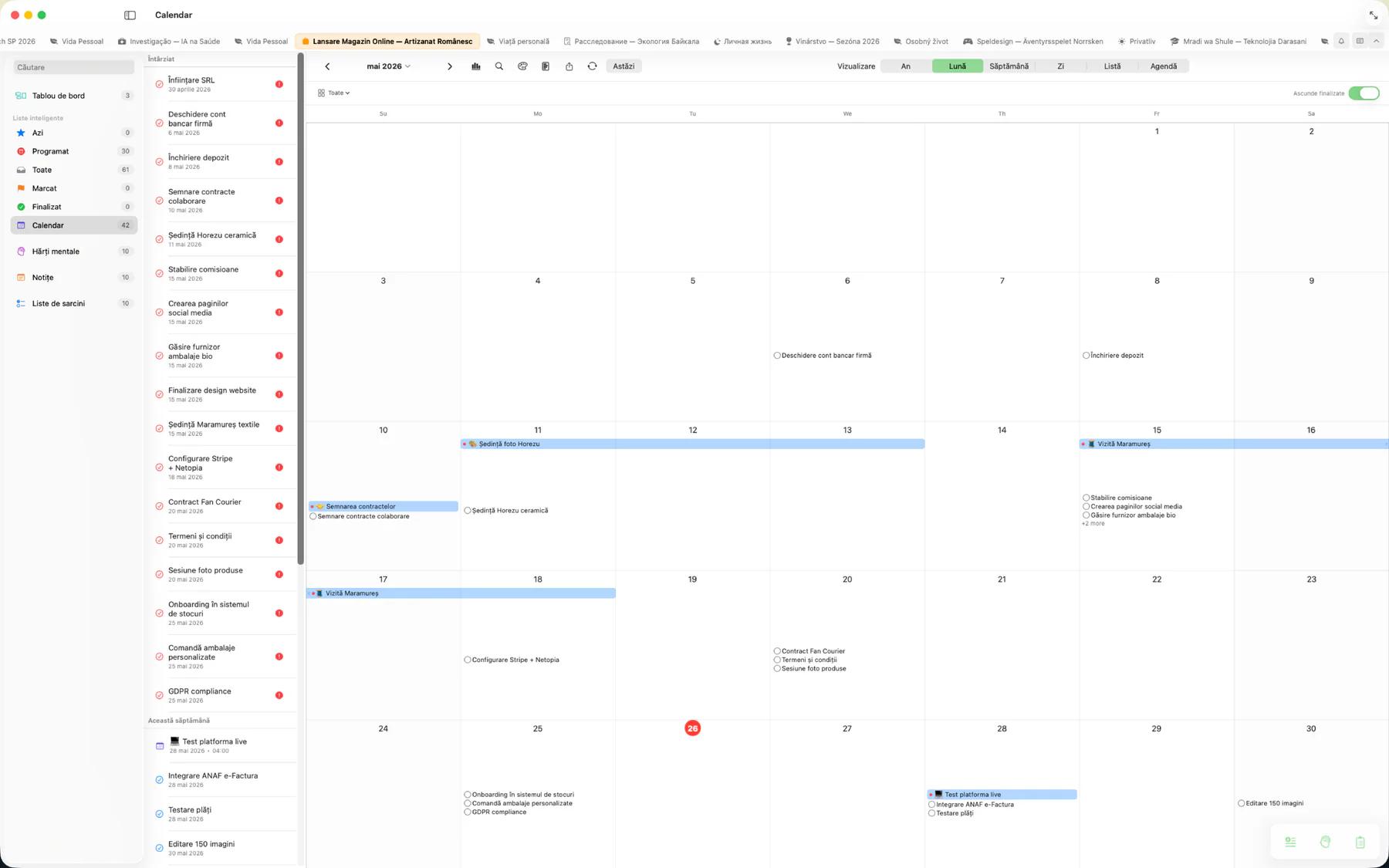This screenshot has height=868, width=1389.
Task: Focus the Căutare search field
Action: (x=74, y=67)
